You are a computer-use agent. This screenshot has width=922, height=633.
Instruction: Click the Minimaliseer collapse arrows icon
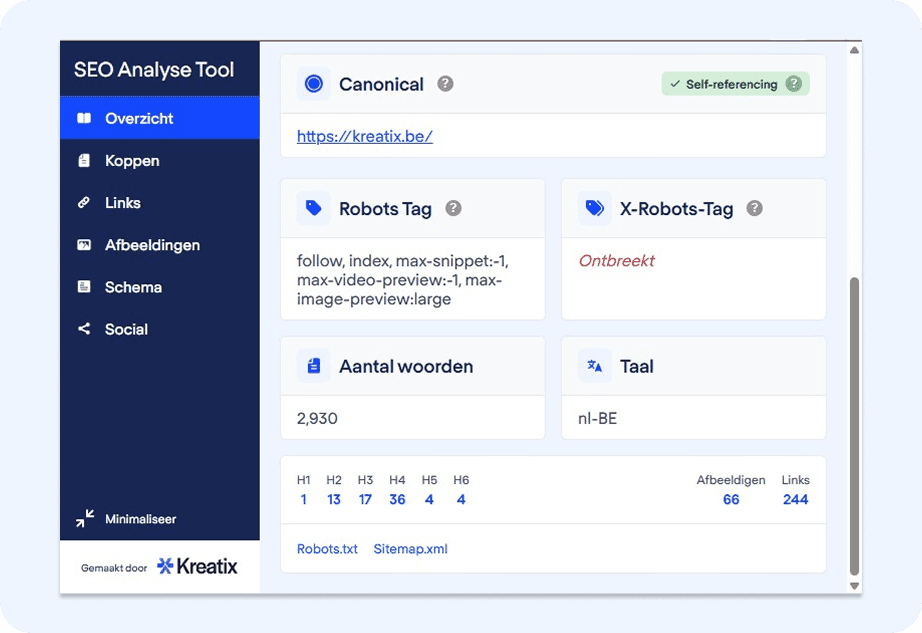85,519
